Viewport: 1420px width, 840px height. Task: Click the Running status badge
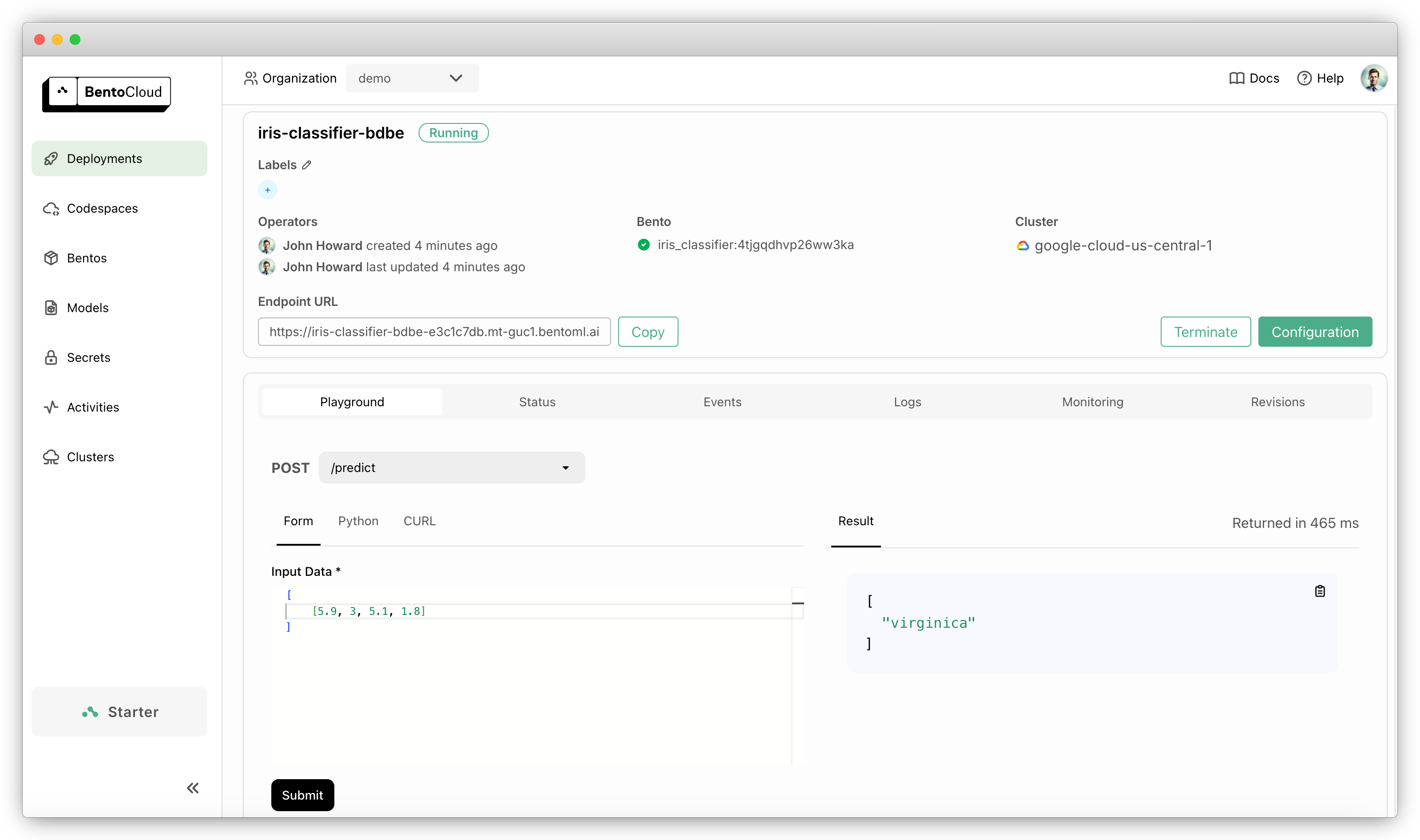tap(453, 133)
